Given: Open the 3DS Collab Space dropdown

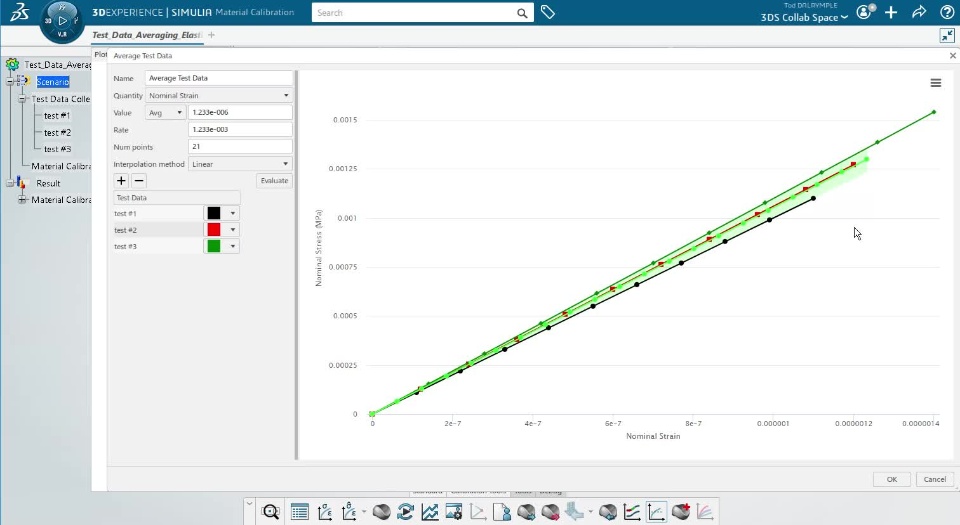Looking at the screenshot, I should pos(804,17).
